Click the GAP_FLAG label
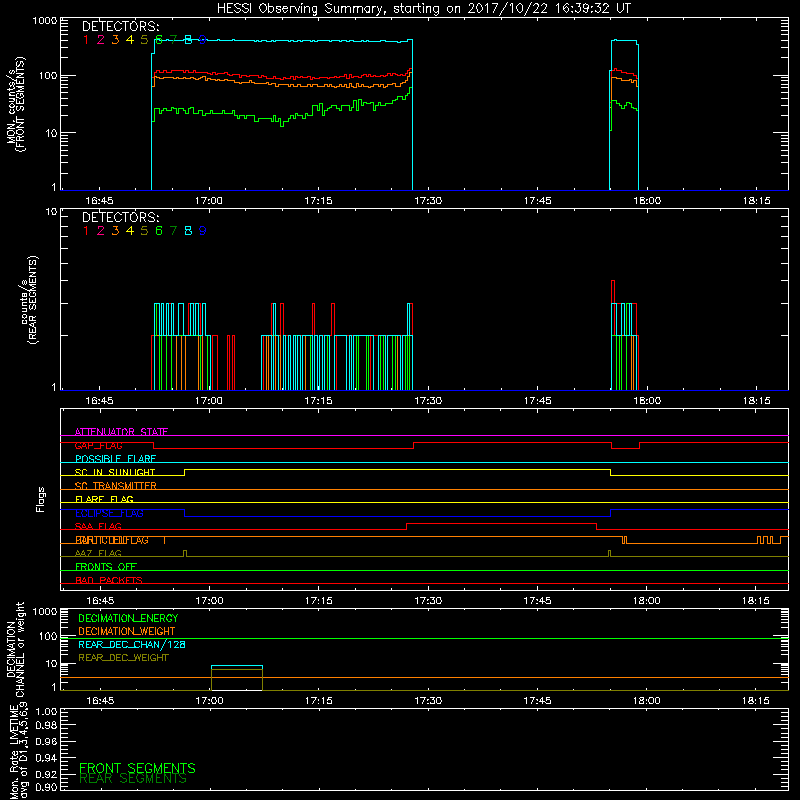 (x=98, y=445)
